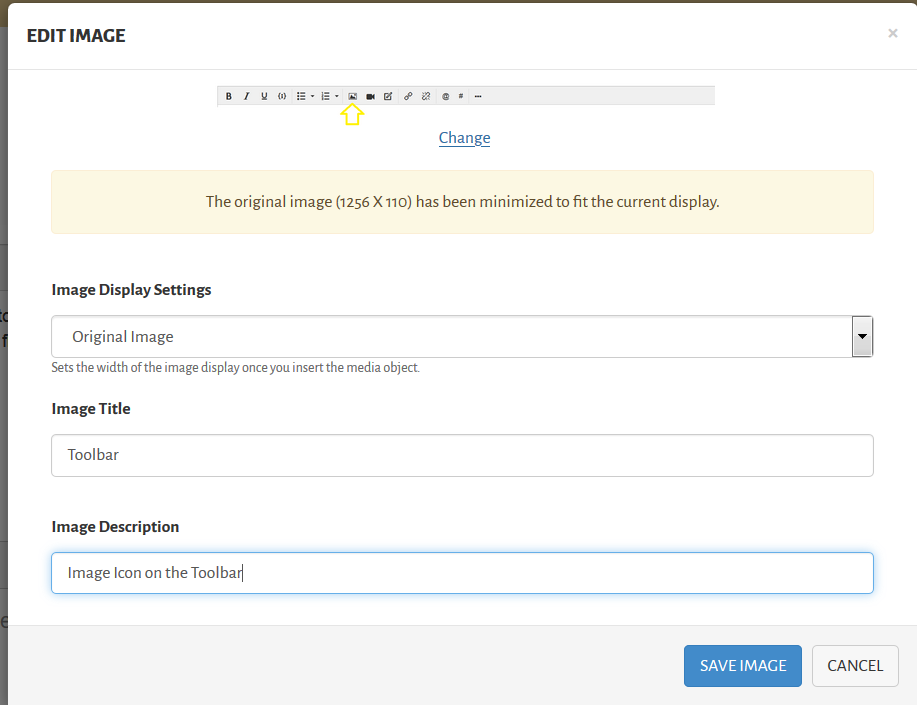Open the Image Display Settings dropdown
Screen dimensions: 917x705
(462, 336)
